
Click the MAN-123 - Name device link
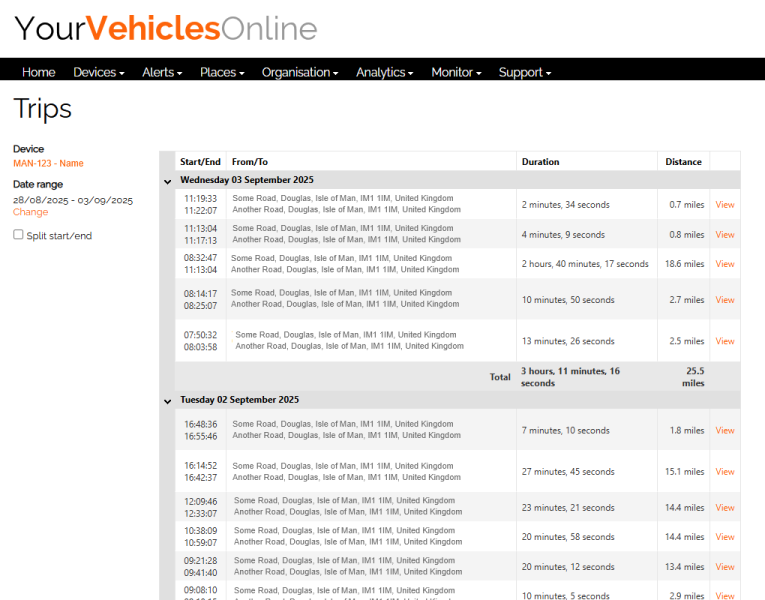click(48, 163)
